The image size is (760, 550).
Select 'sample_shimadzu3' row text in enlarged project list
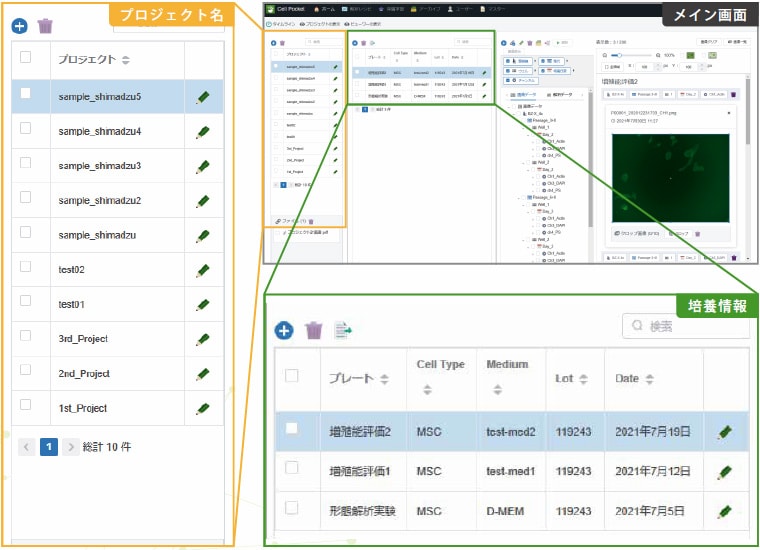point(100,166)
